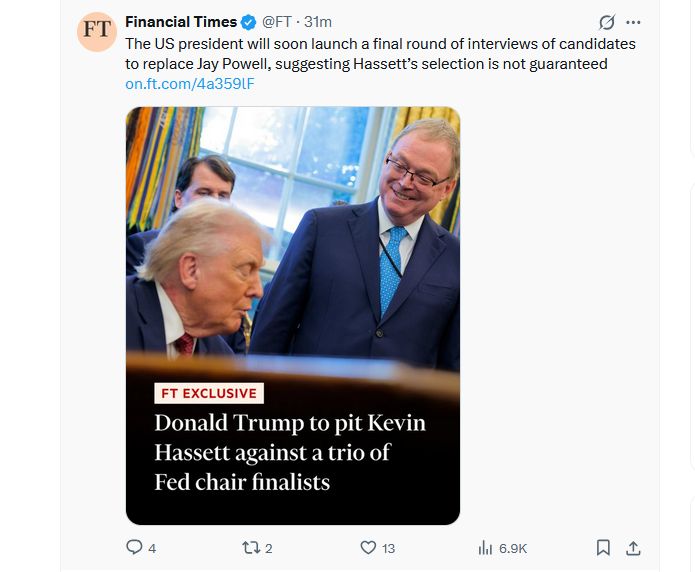The width and height of the screenshot is (695, 572).
Task: Open Grok explain icon on post
Action: click(x=606, y=22)
